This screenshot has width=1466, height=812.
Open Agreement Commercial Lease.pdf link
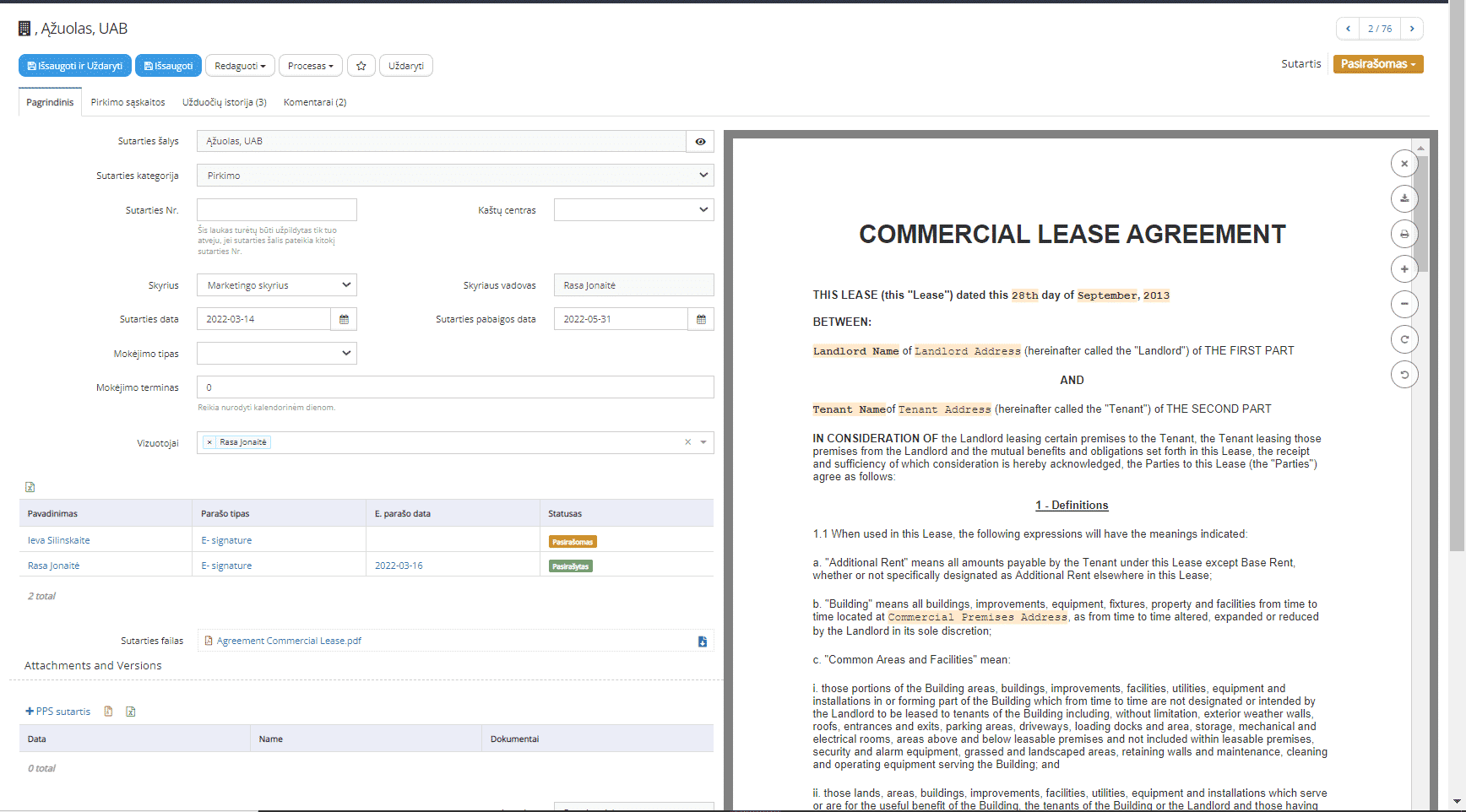[288, 641]
